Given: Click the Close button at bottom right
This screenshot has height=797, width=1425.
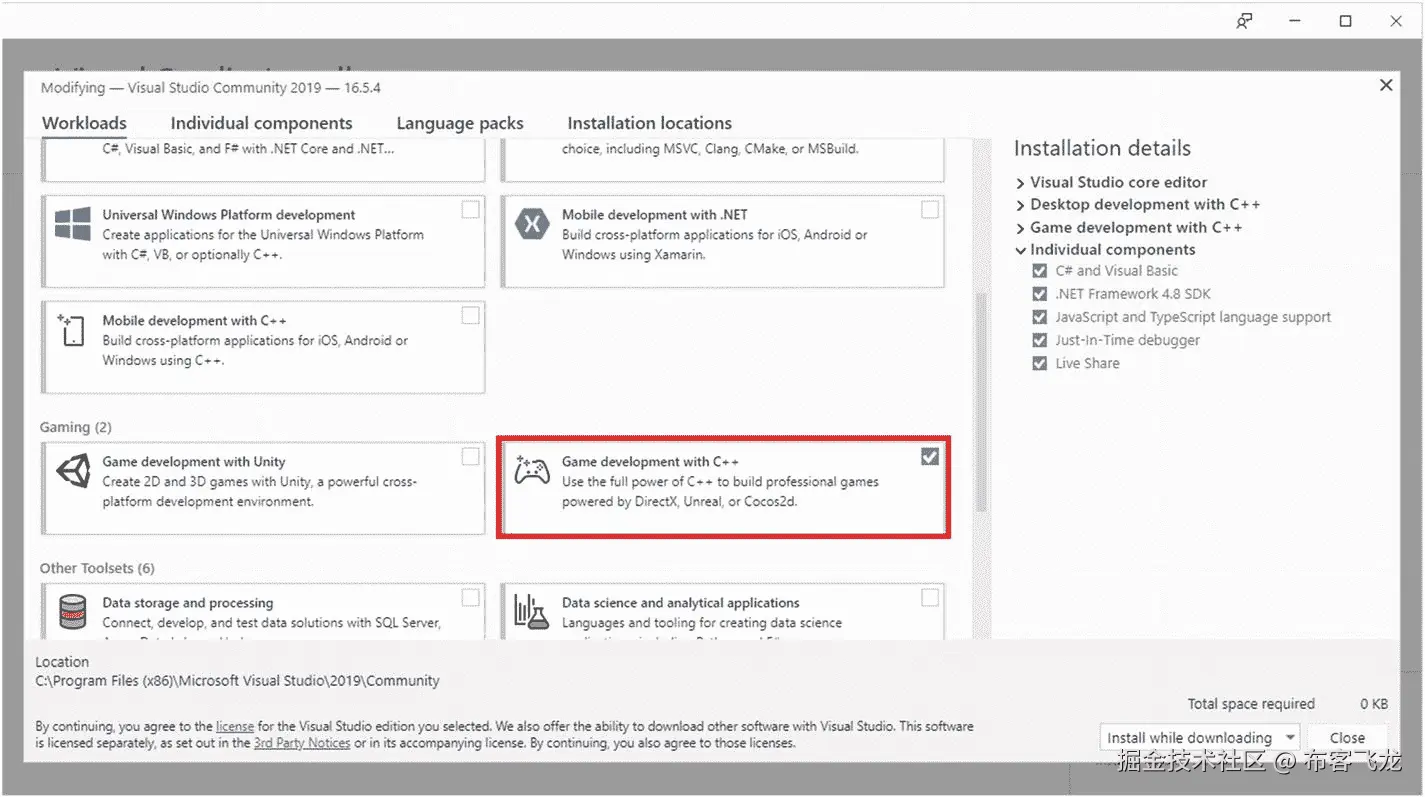Looking at the screenshot, I should 1347,738.
